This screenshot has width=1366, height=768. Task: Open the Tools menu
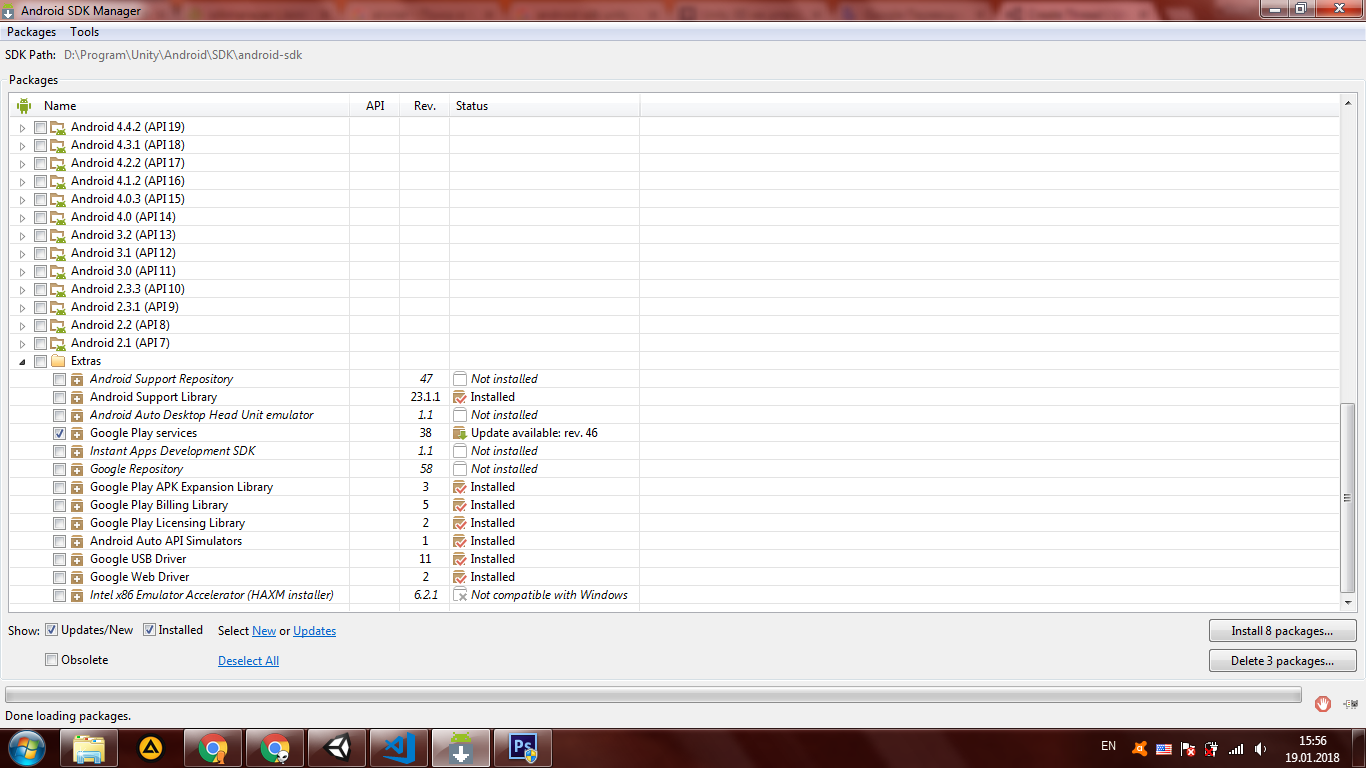pos(84,32)
